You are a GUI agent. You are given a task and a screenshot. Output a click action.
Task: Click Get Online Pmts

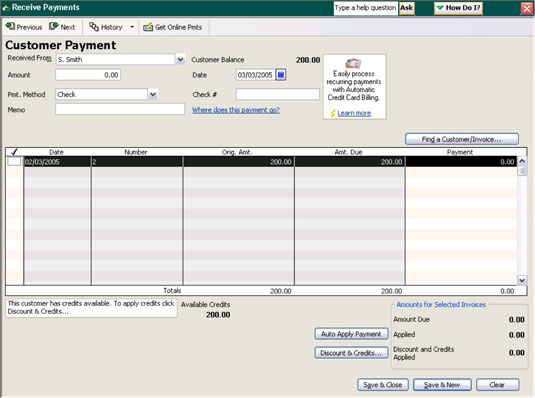click(x=173, y=27)
